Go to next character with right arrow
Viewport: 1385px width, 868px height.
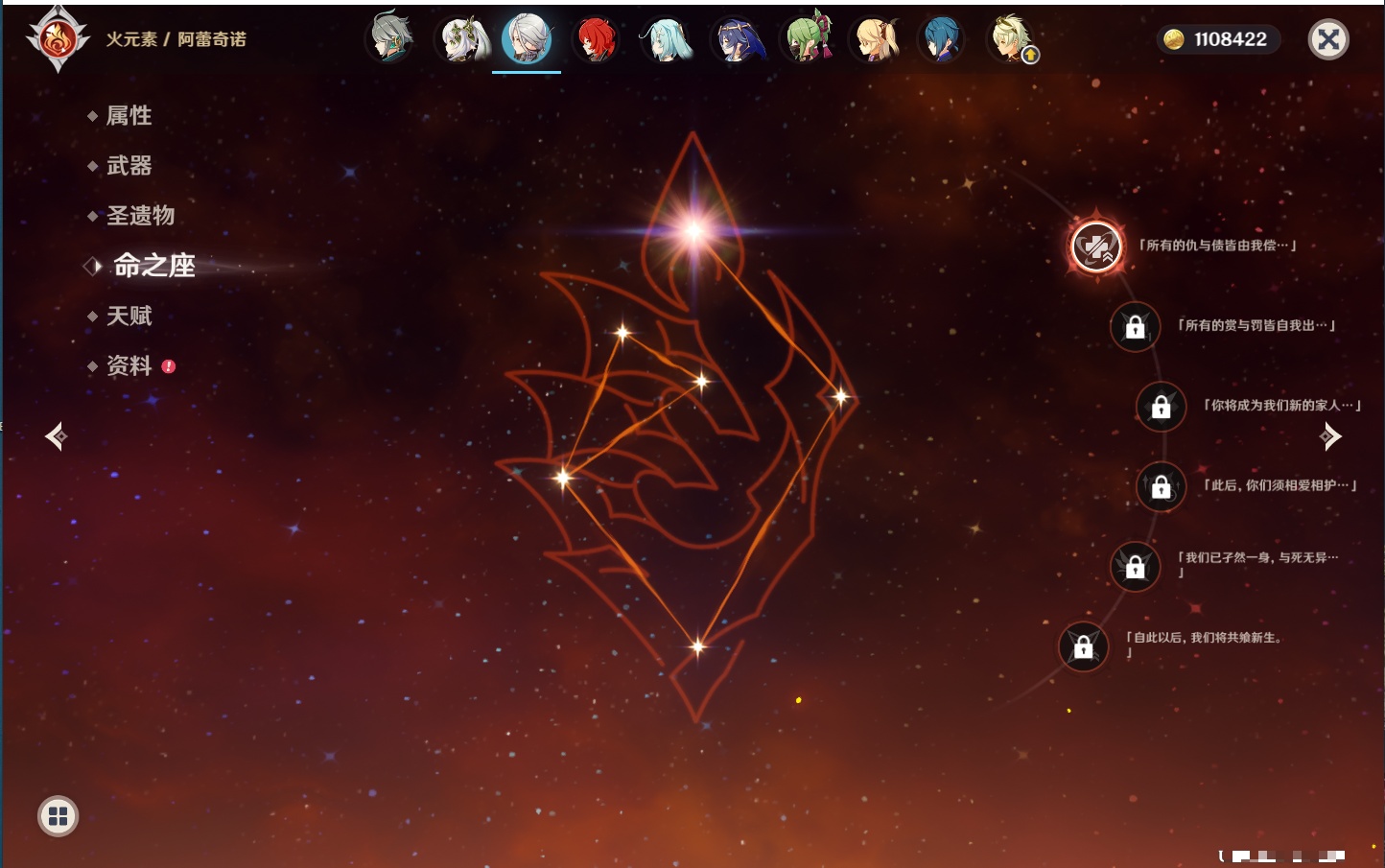(x=1330, y=436)
